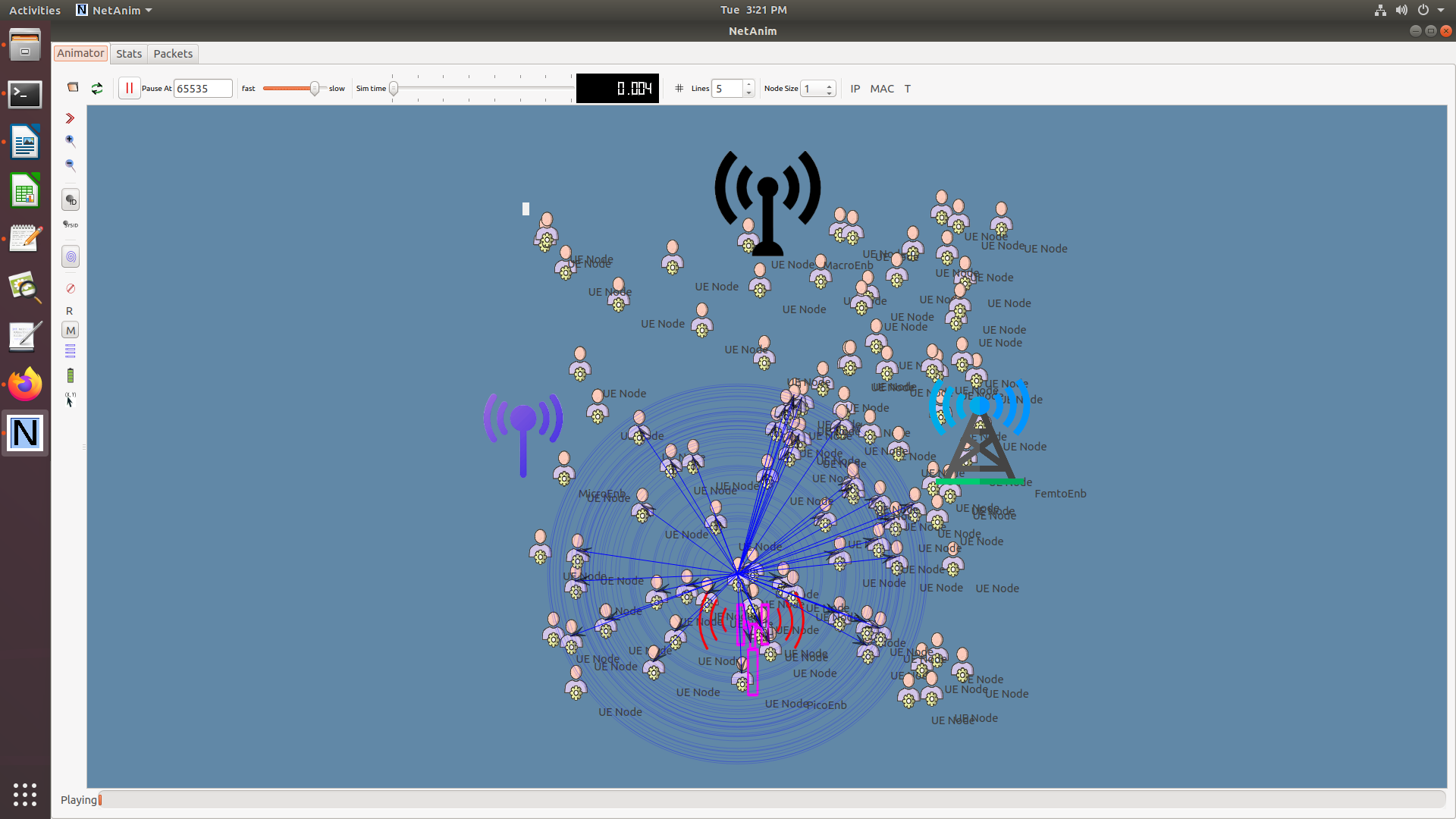This screenshot has width=1456, height=819.
Task: Click the open trace file icon
Action: coord(73,88)
